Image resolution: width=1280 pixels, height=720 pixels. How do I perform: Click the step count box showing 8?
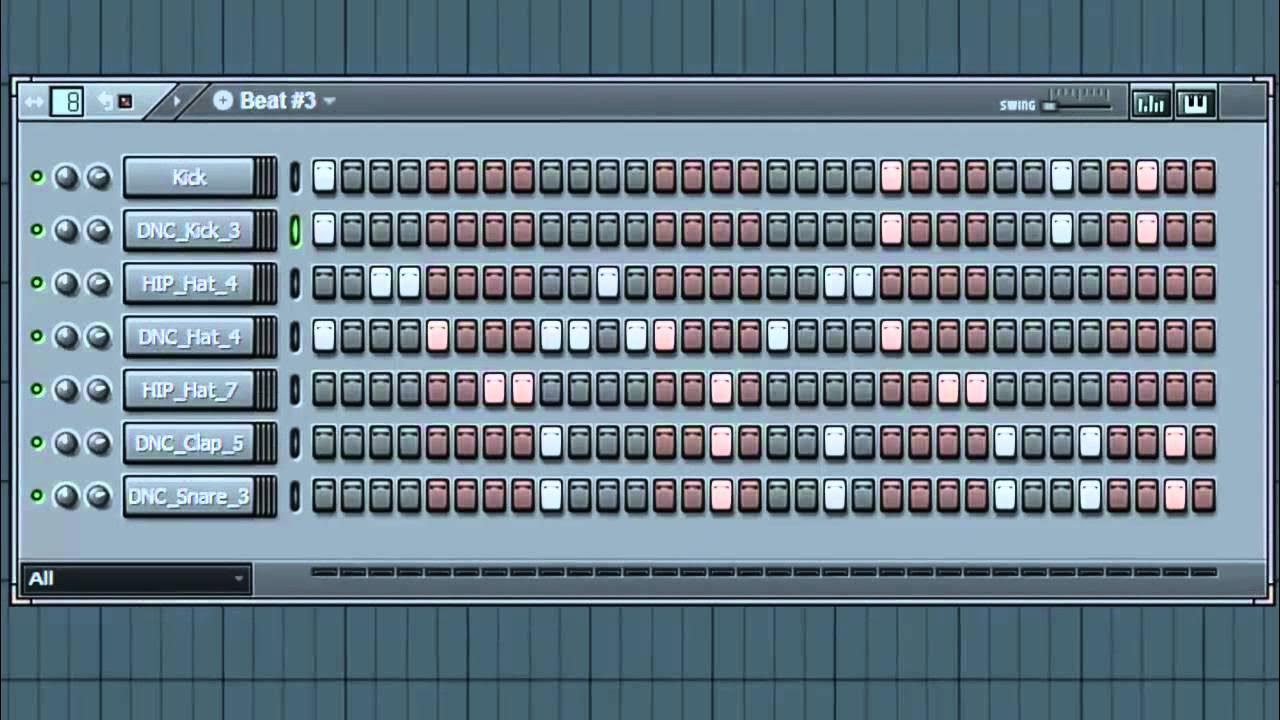coord(67,101)
